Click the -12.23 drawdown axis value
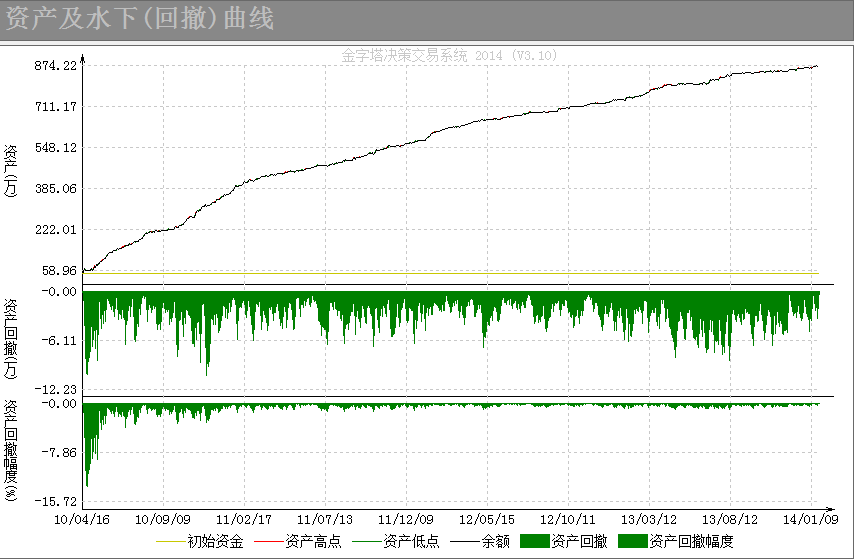854x559 pixels. (x=56, y=390)
